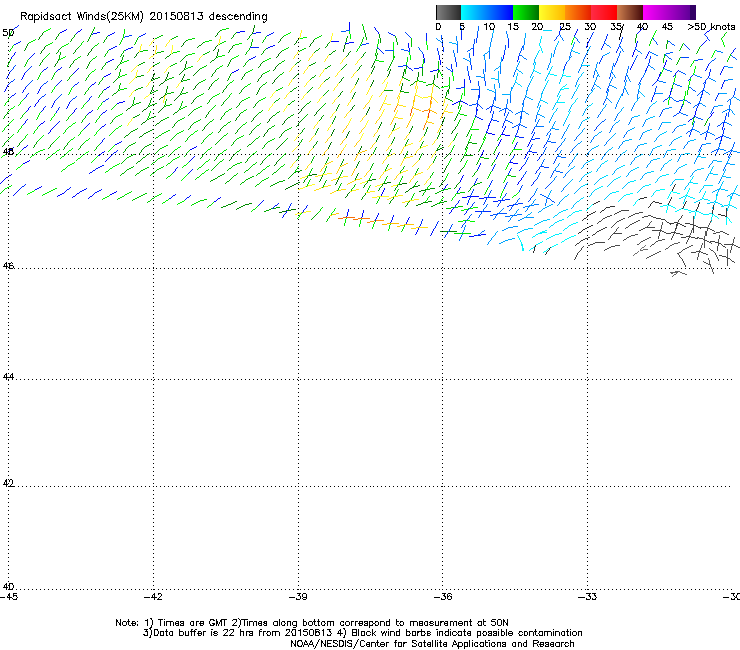The image size is (740, 650).
Task: Click the note line starting 'Note: 1) Times are GMT'
Action: 312,623
